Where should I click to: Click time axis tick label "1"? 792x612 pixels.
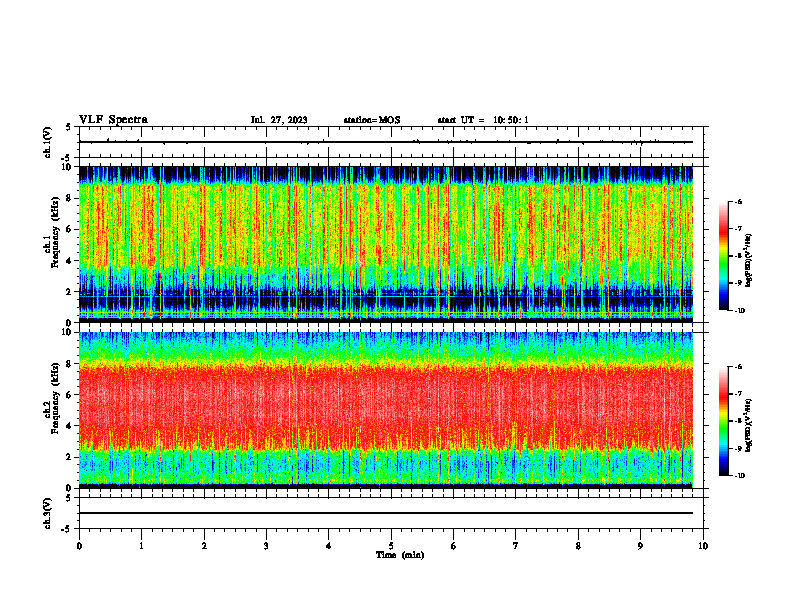(x=141, y=546)
